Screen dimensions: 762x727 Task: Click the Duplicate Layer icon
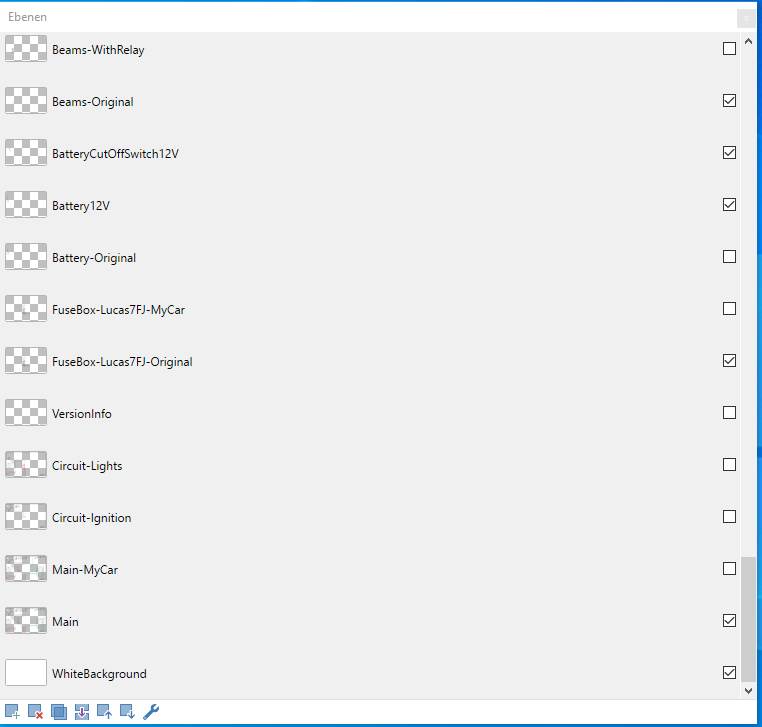[x=58, y=712]
